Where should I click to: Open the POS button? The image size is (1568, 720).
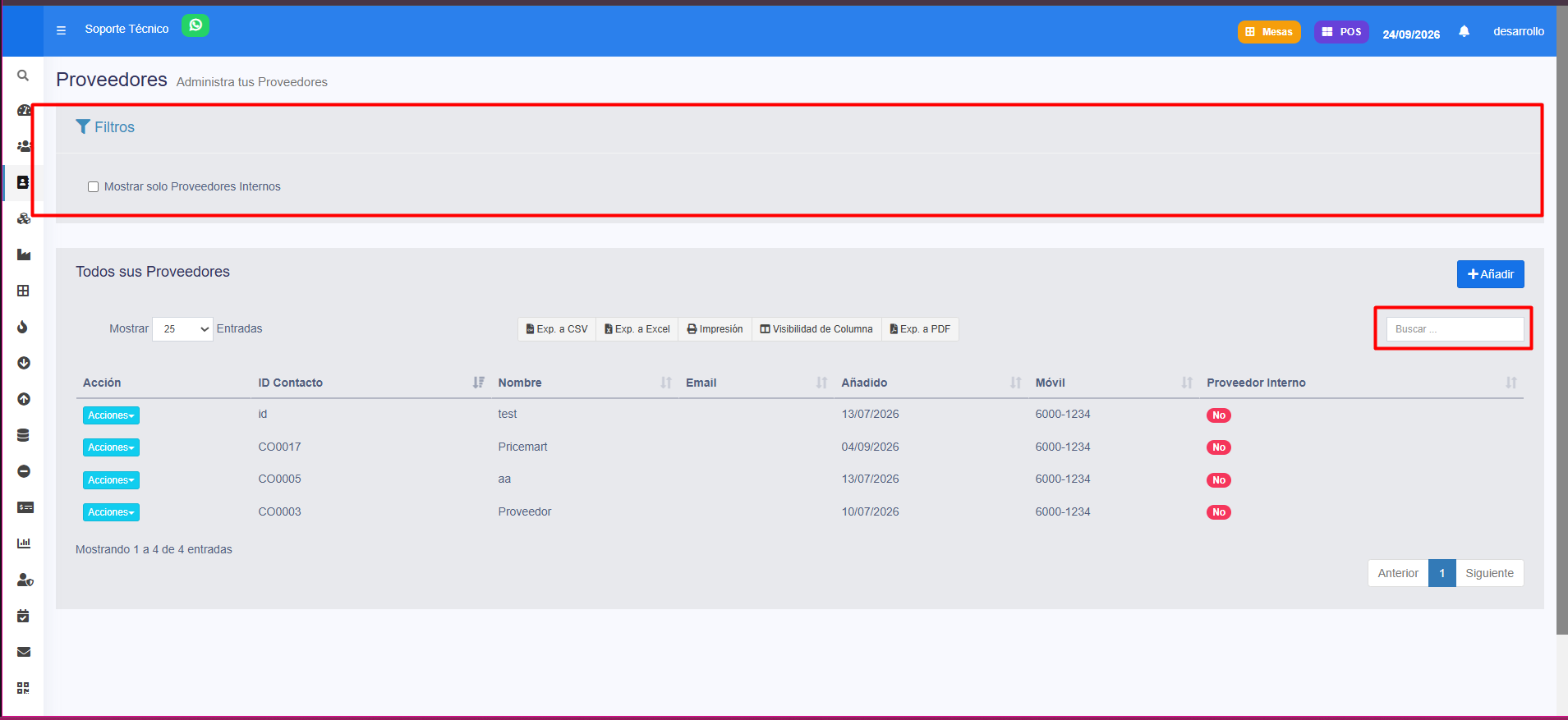click(1341, 32)
